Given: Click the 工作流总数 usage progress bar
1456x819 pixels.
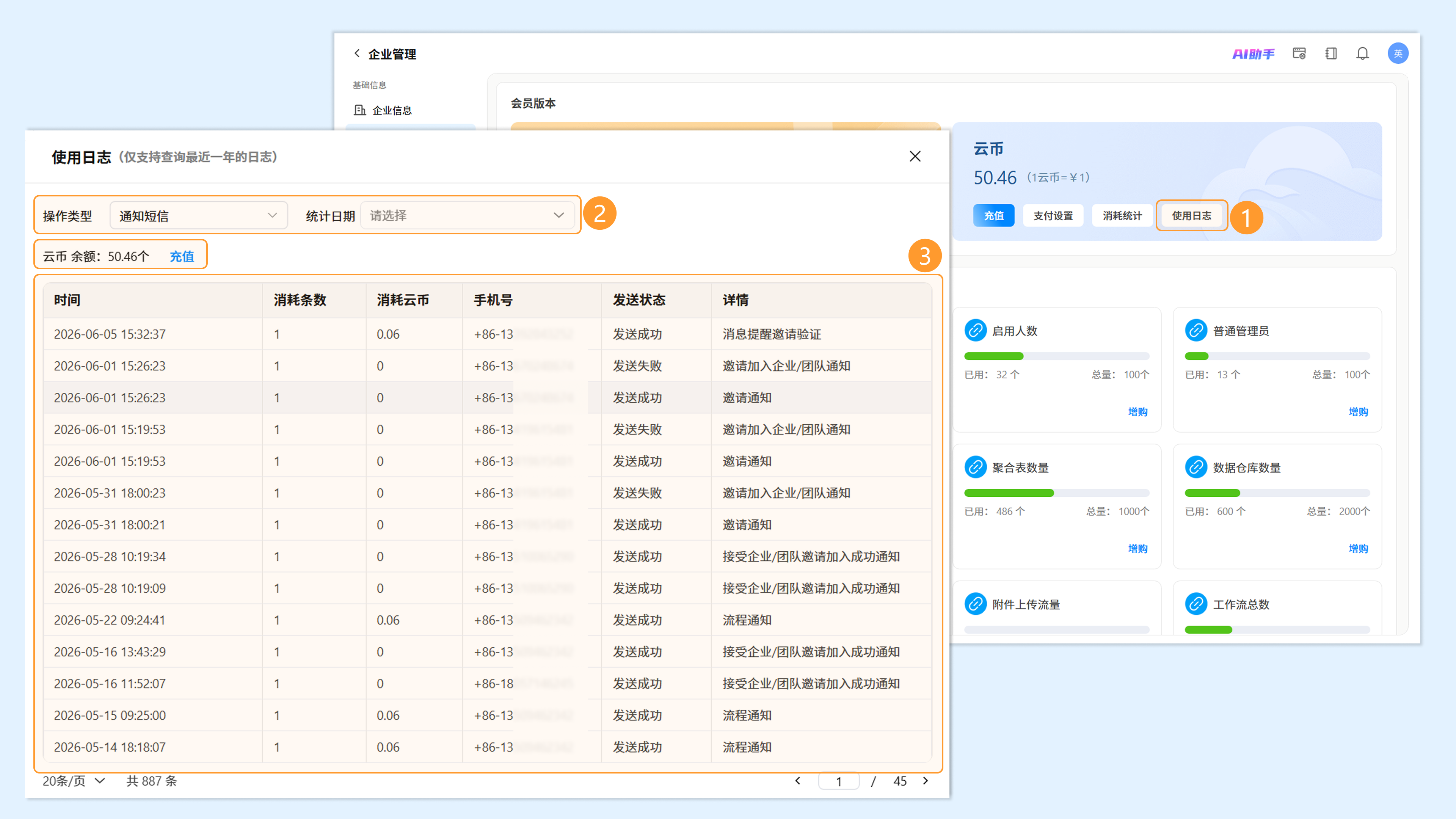Looking at the screenshot, I should pyautogui.click(x=1277, y=630).
